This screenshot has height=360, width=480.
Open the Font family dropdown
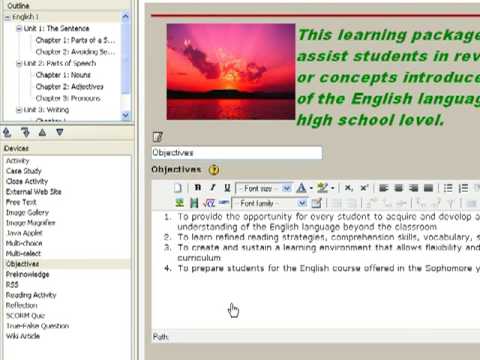pos(270,203)
